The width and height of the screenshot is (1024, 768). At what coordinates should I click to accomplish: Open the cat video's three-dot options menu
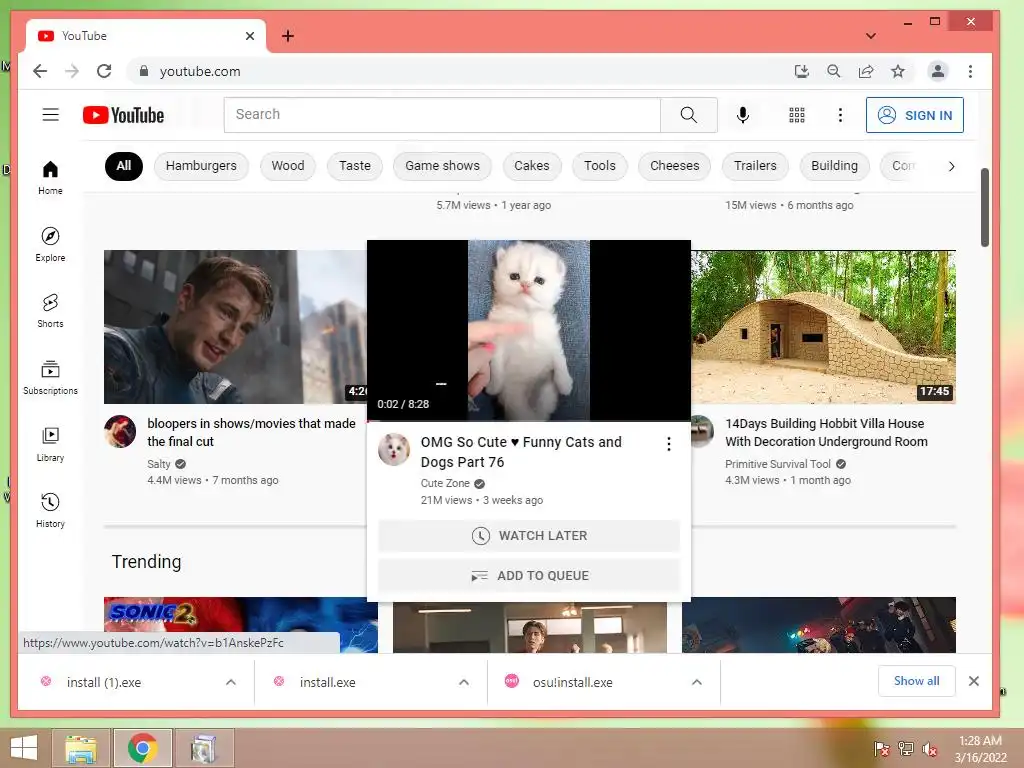coord(669,444)
